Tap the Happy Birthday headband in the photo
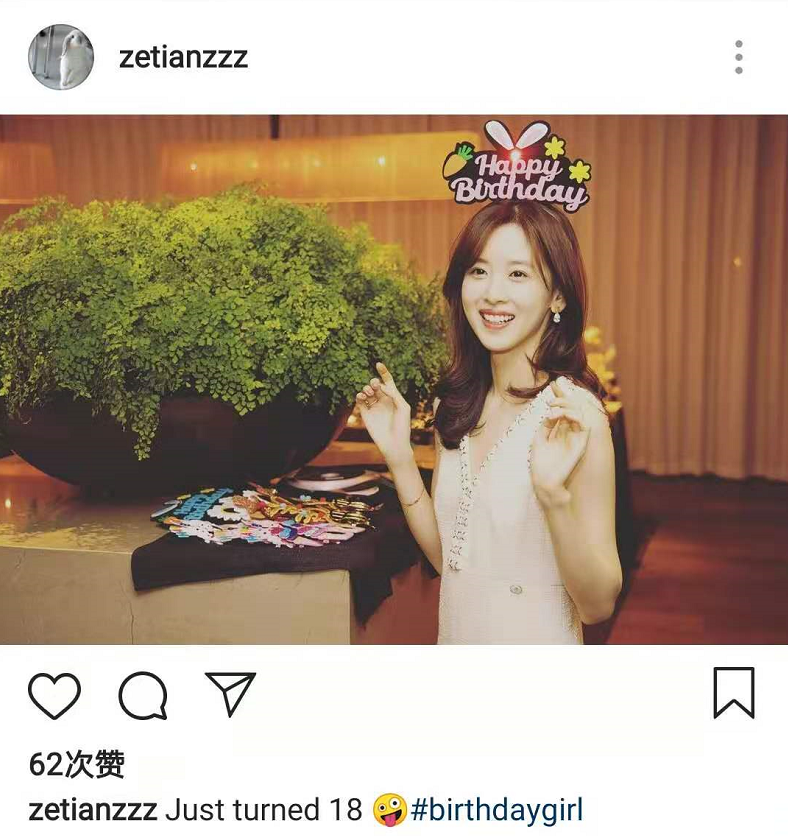 point(518,166)
